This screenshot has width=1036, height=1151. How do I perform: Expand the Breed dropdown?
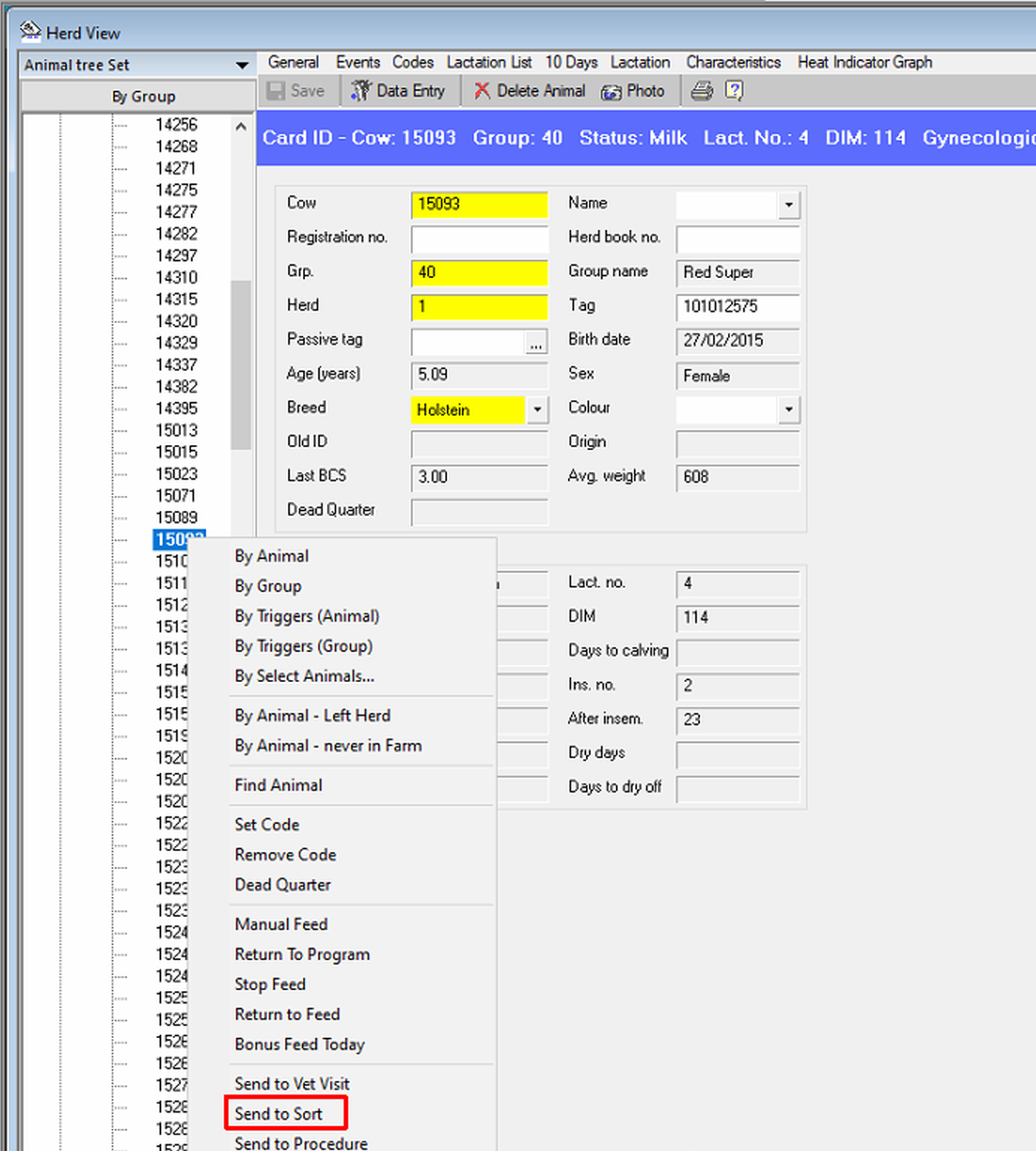(537, 410)
